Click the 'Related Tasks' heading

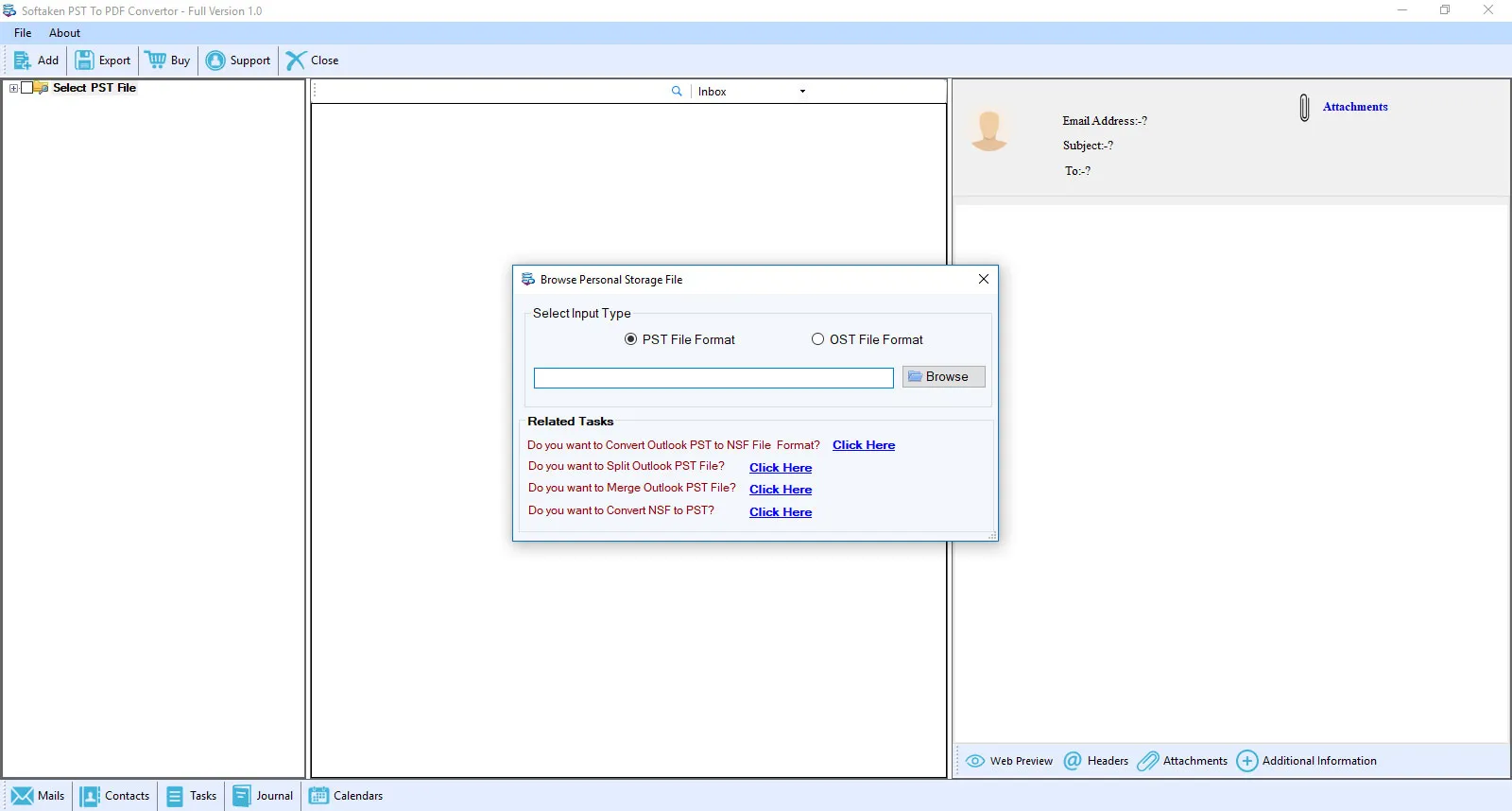[x=571, y=422]
